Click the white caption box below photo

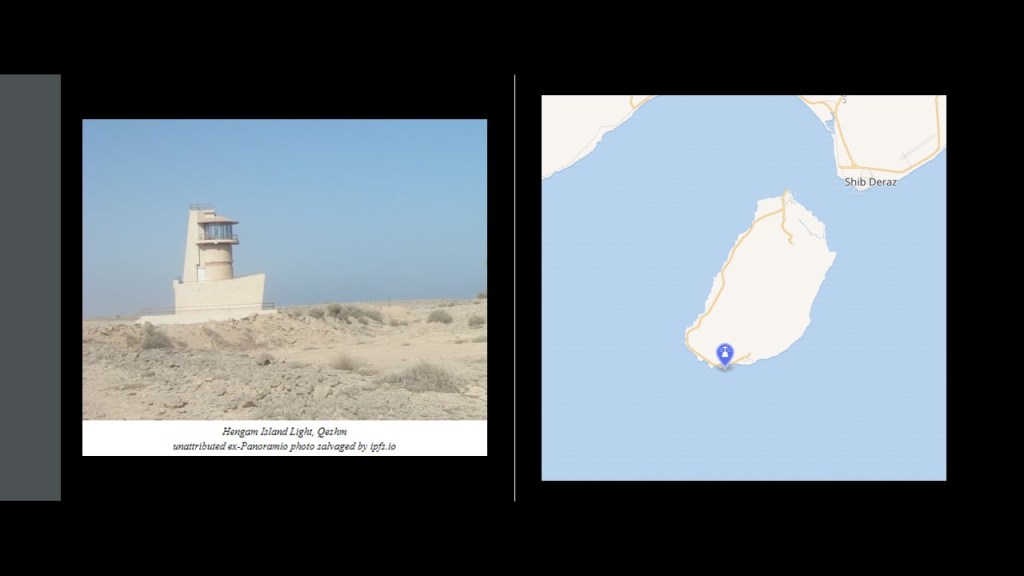tap(284, 438)
